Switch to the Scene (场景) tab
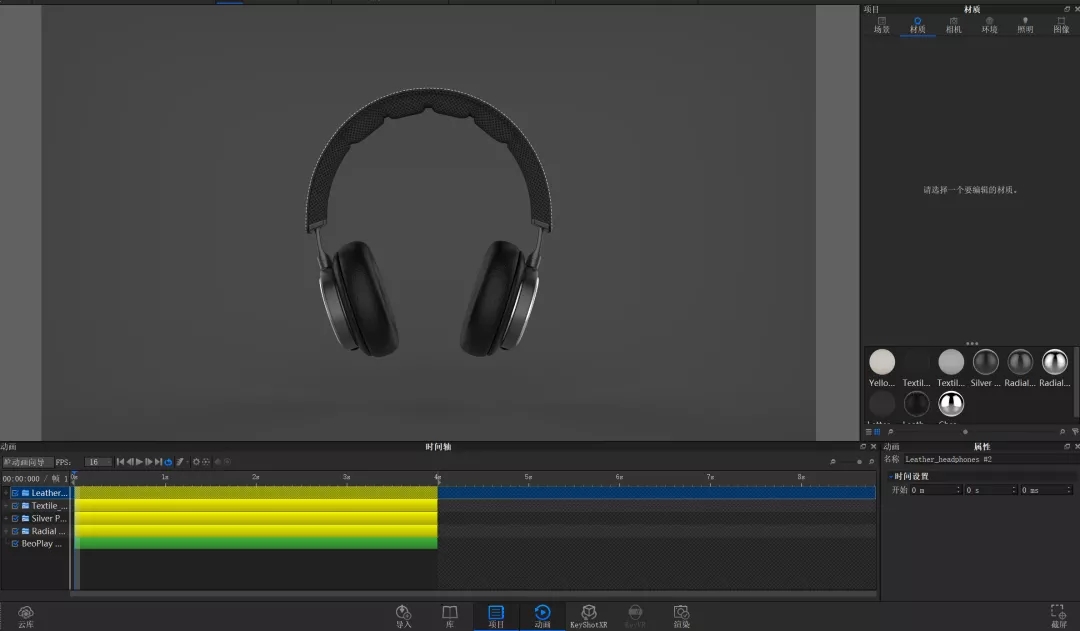Viewport: 1080px width, 631px height. click(x=882, y=25)
